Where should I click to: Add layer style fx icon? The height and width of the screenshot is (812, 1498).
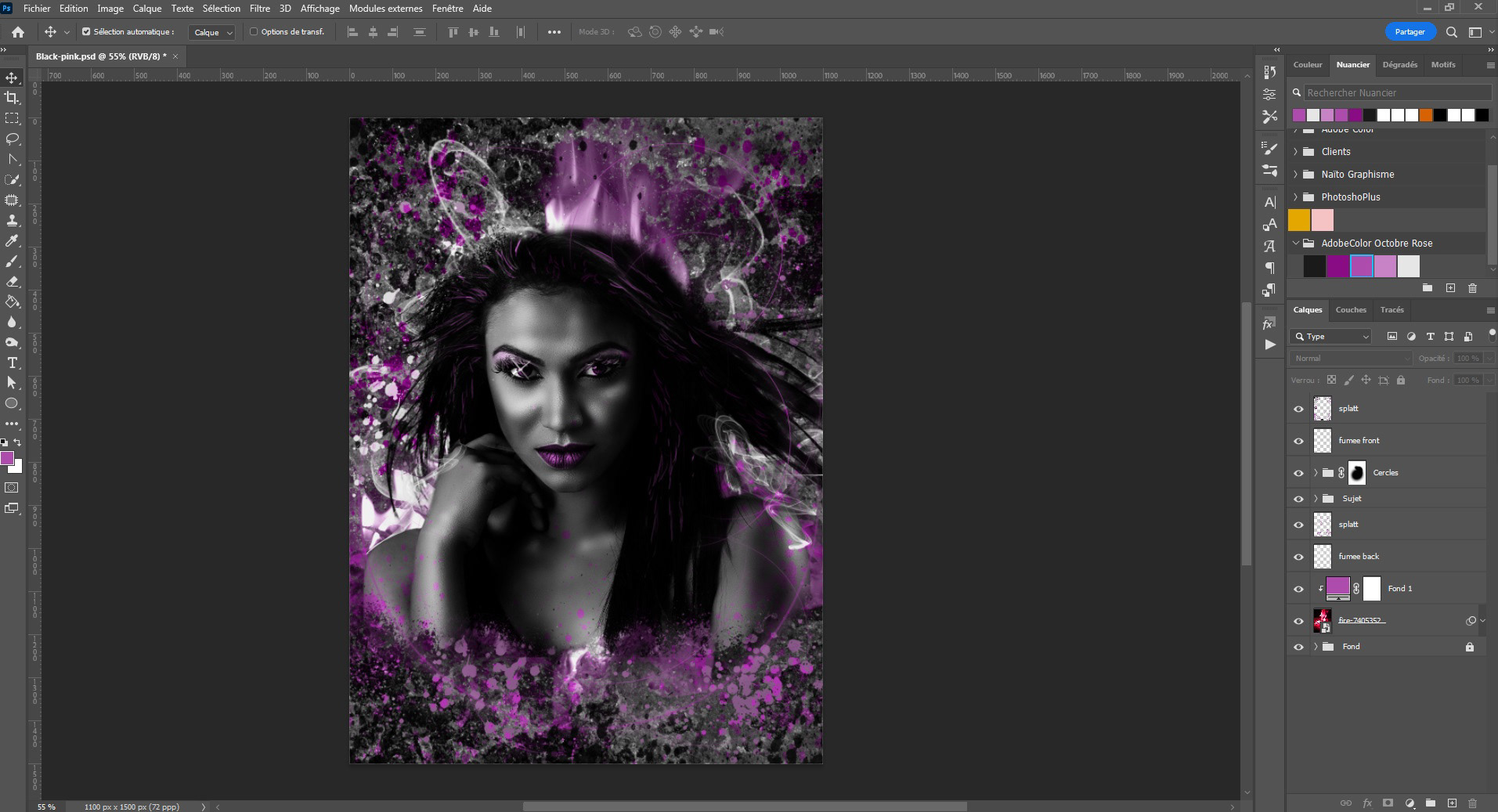tap(1367, 803)
